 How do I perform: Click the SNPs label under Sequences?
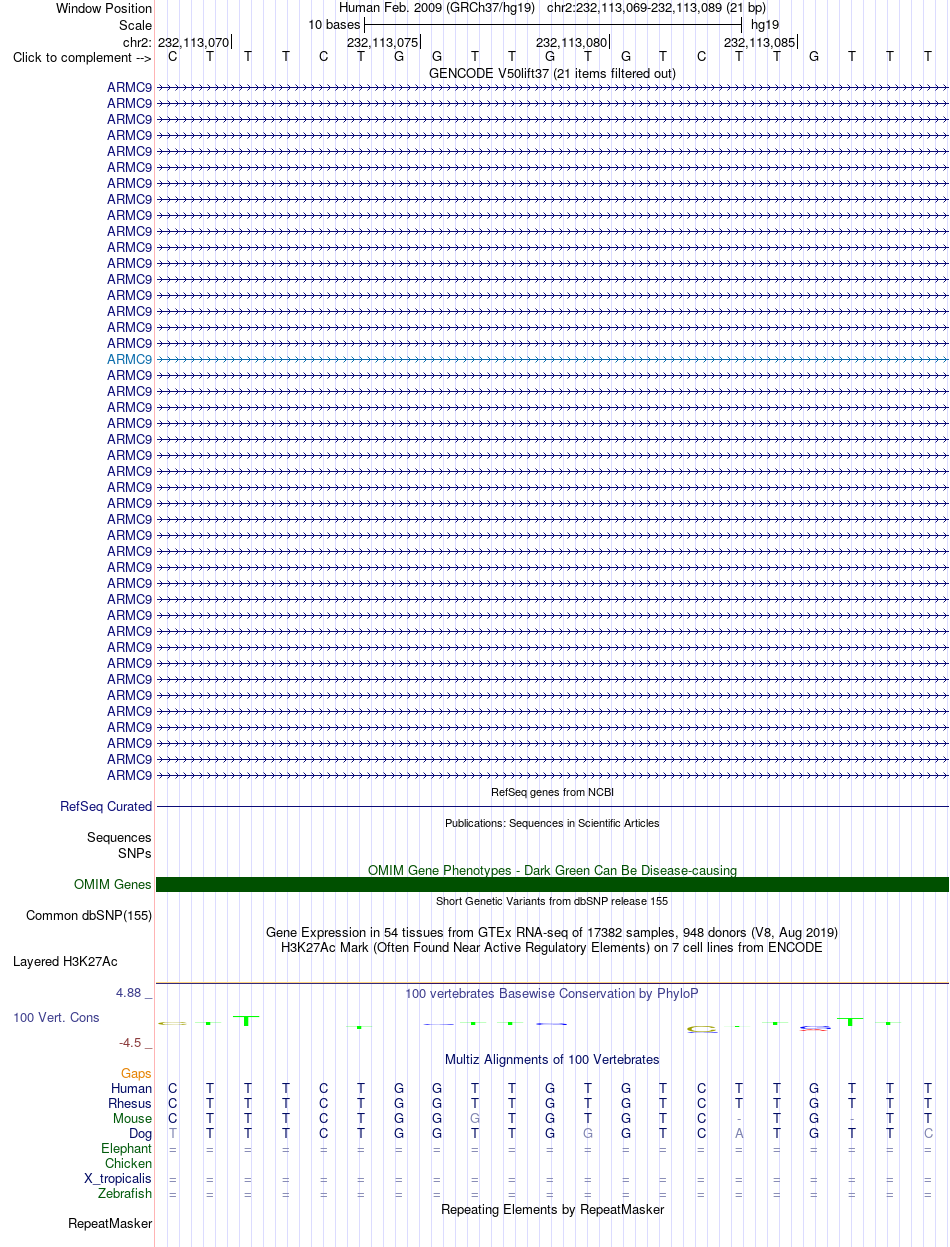pyautogui.click(x=135, y=854)
